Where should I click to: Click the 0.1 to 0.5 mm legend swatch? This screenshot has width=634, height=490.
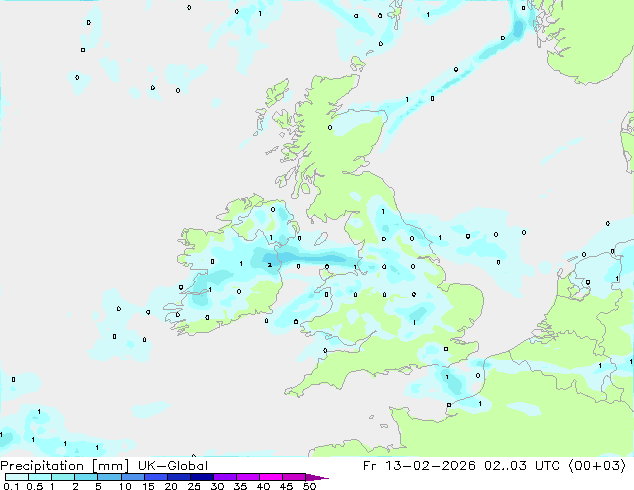click(x=17, y=477)
